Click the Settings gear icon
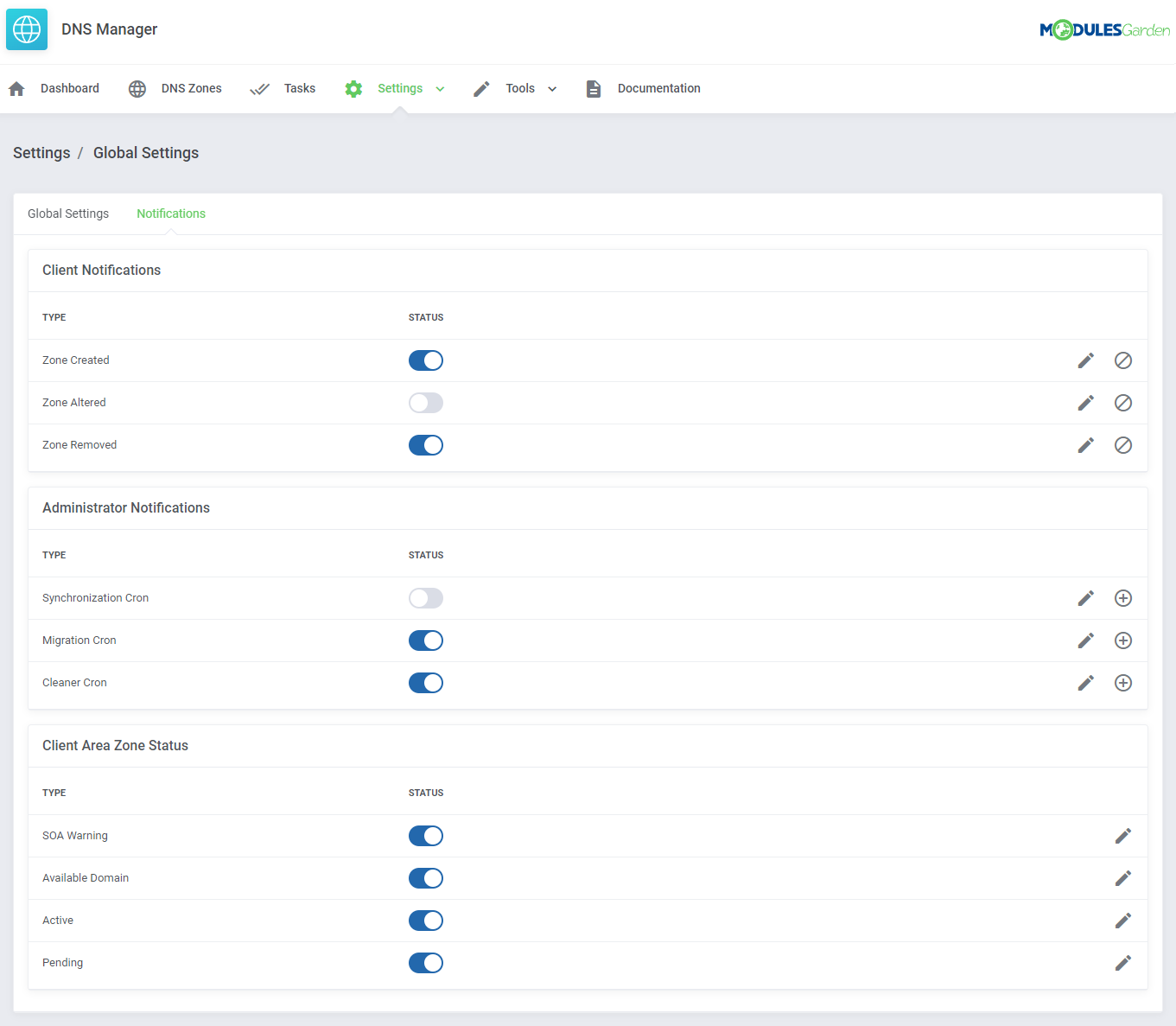This screenshot has width=1176, height=1026. (353, 88)
